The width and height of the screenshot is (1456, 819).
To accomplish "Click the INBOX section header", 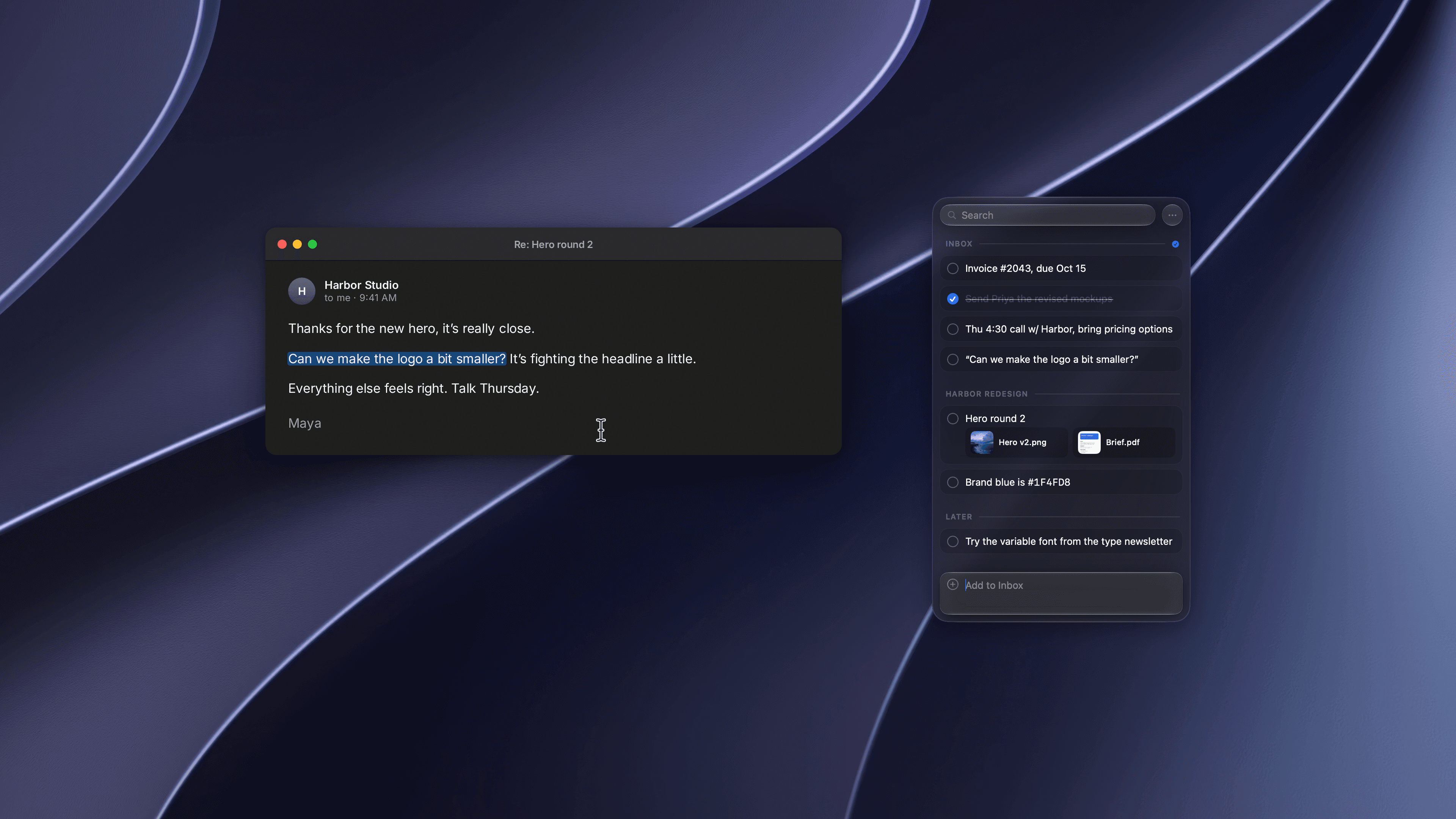I will [959, 244].
